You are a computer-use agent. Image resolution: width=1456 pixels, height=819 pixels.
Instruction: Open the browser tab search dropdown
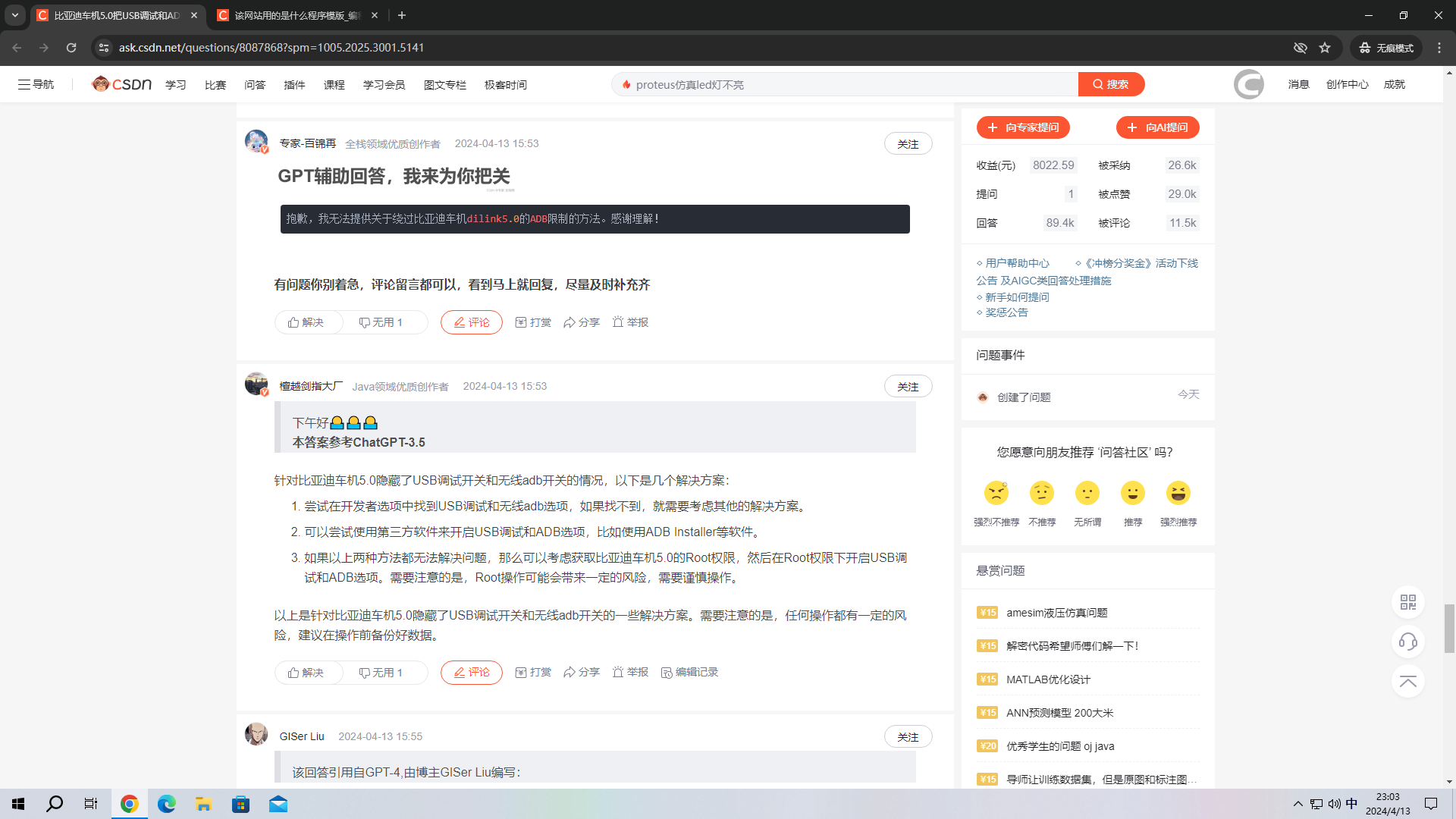pyautogui.click(x=15, y=15)
